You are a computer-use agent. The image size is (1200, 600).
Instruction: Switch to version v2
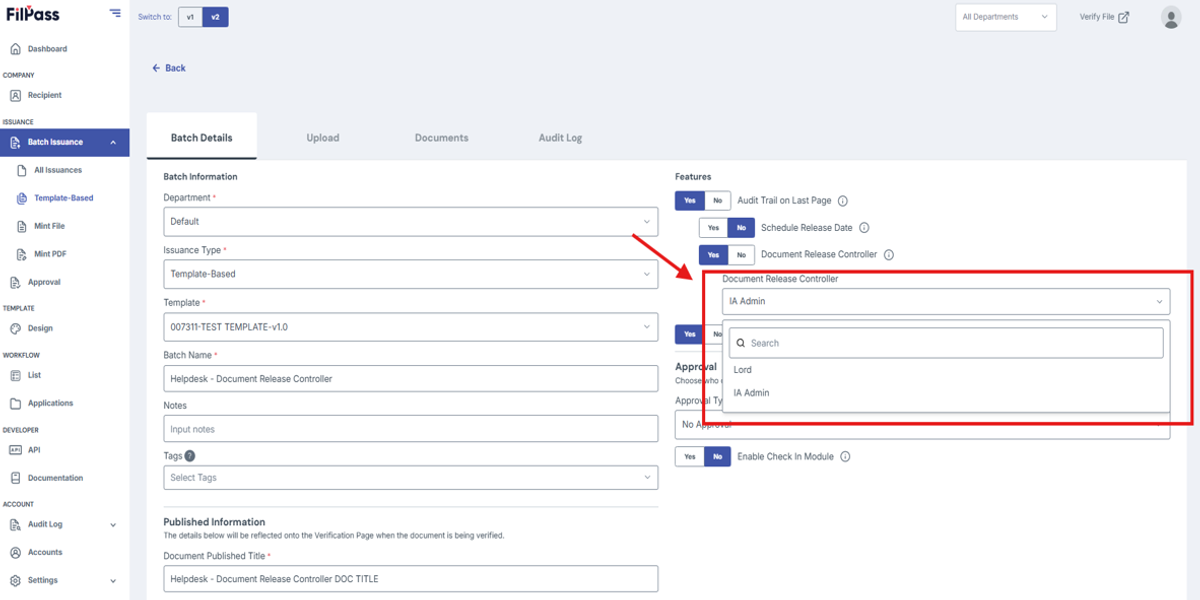point(215,17)
